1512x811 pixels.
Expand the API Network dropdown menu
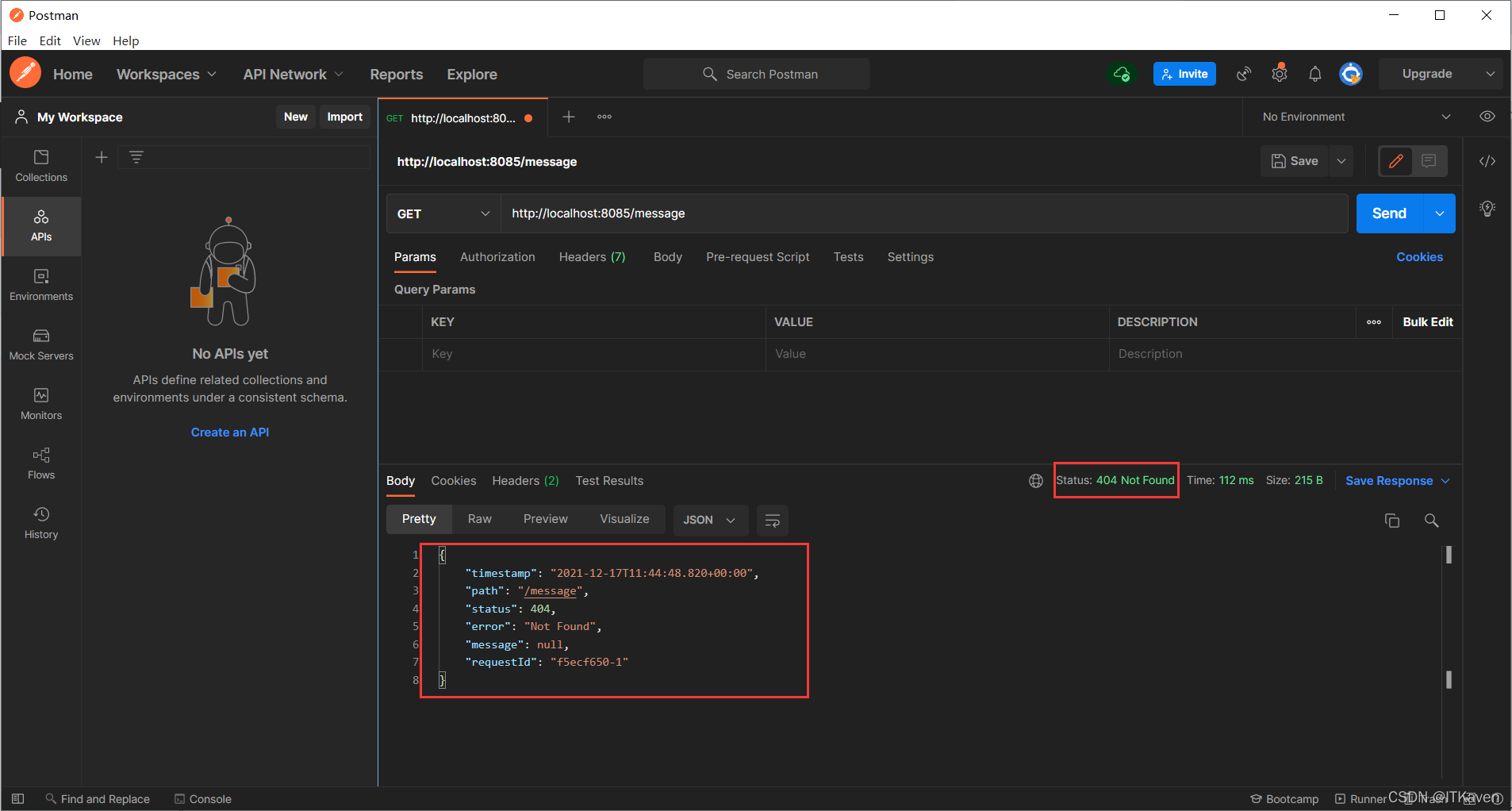[294, 74]
